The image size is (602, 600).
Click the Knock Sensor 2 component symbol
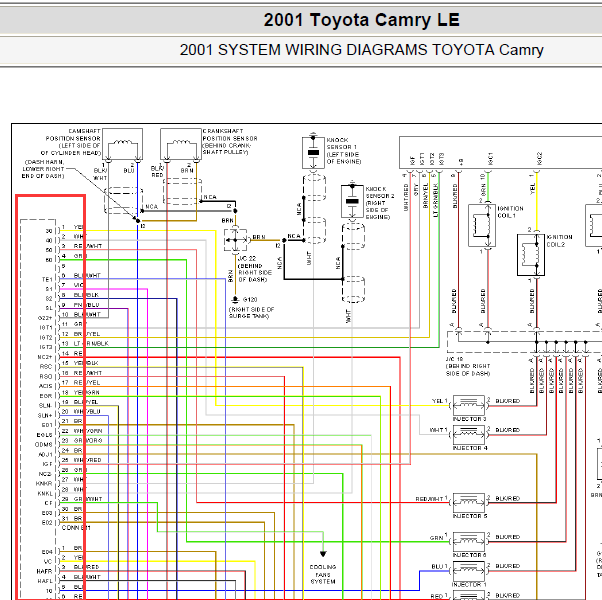point(352,201)
